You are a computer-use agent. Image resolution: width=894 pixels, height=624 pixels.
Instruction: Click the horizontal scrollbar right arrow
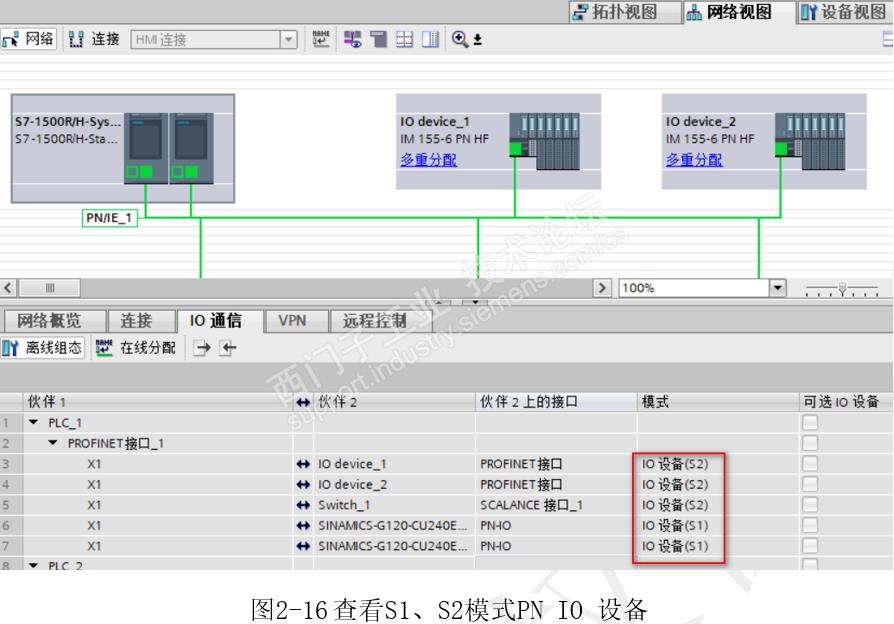tap(602, 287)
